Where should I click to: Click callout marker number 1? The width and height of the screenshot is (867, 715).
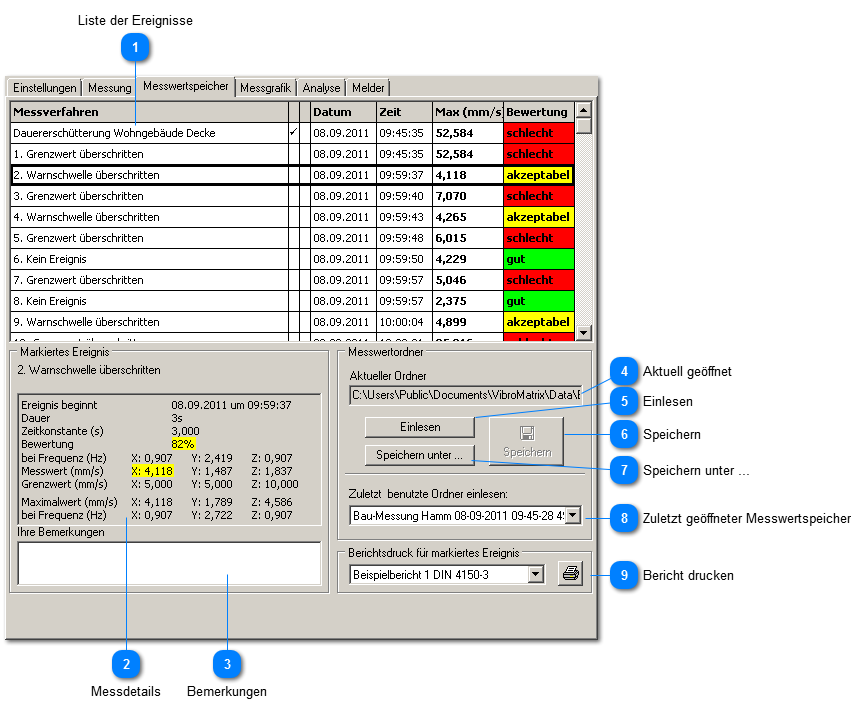[134, 46]
